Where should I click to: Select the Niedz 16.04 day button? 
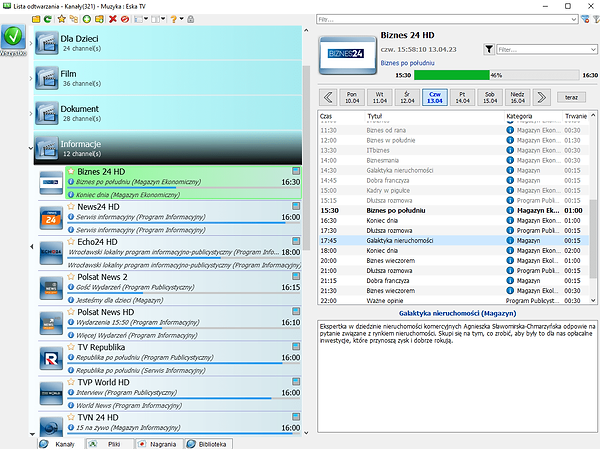517,97
